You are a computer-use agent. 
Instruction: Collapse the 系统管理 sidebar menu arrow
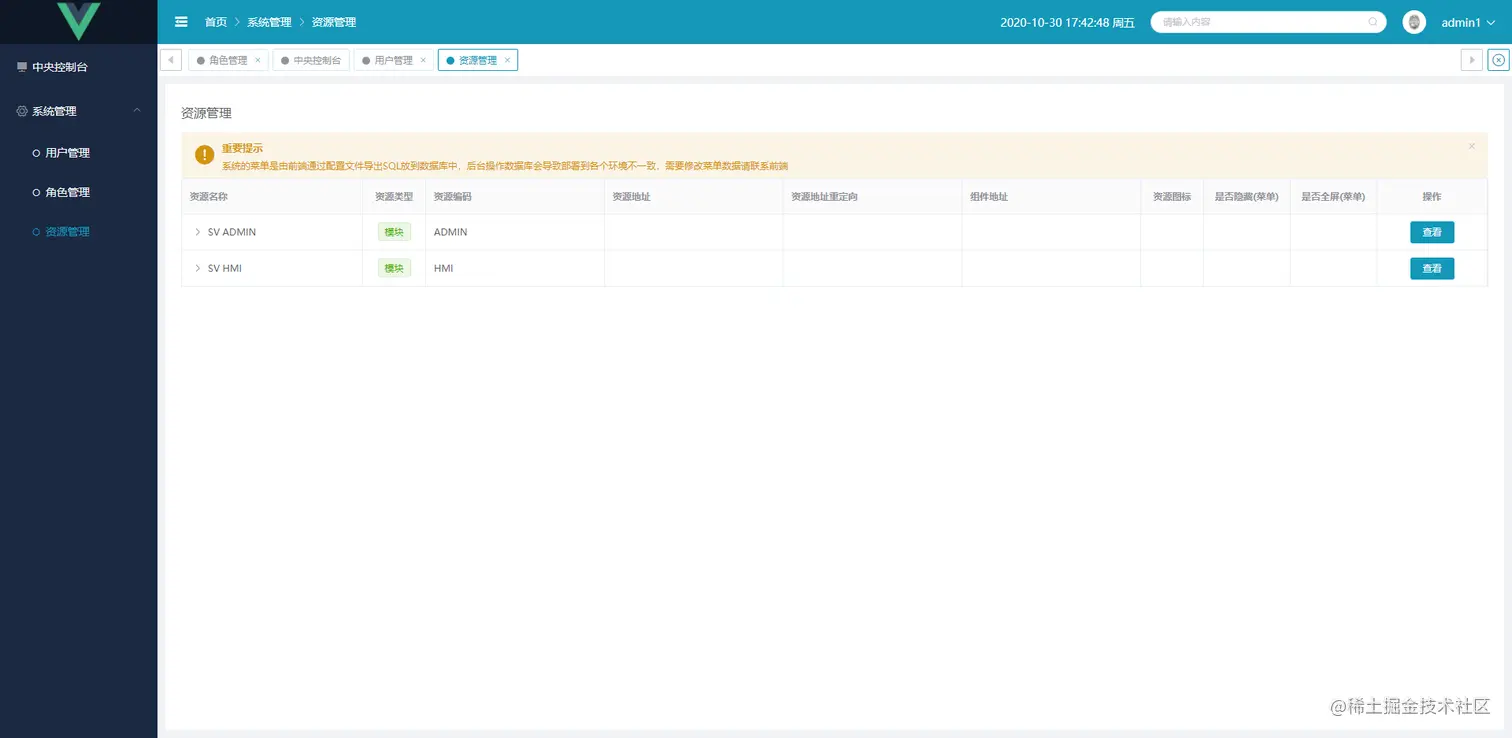[x=137, y=111]
